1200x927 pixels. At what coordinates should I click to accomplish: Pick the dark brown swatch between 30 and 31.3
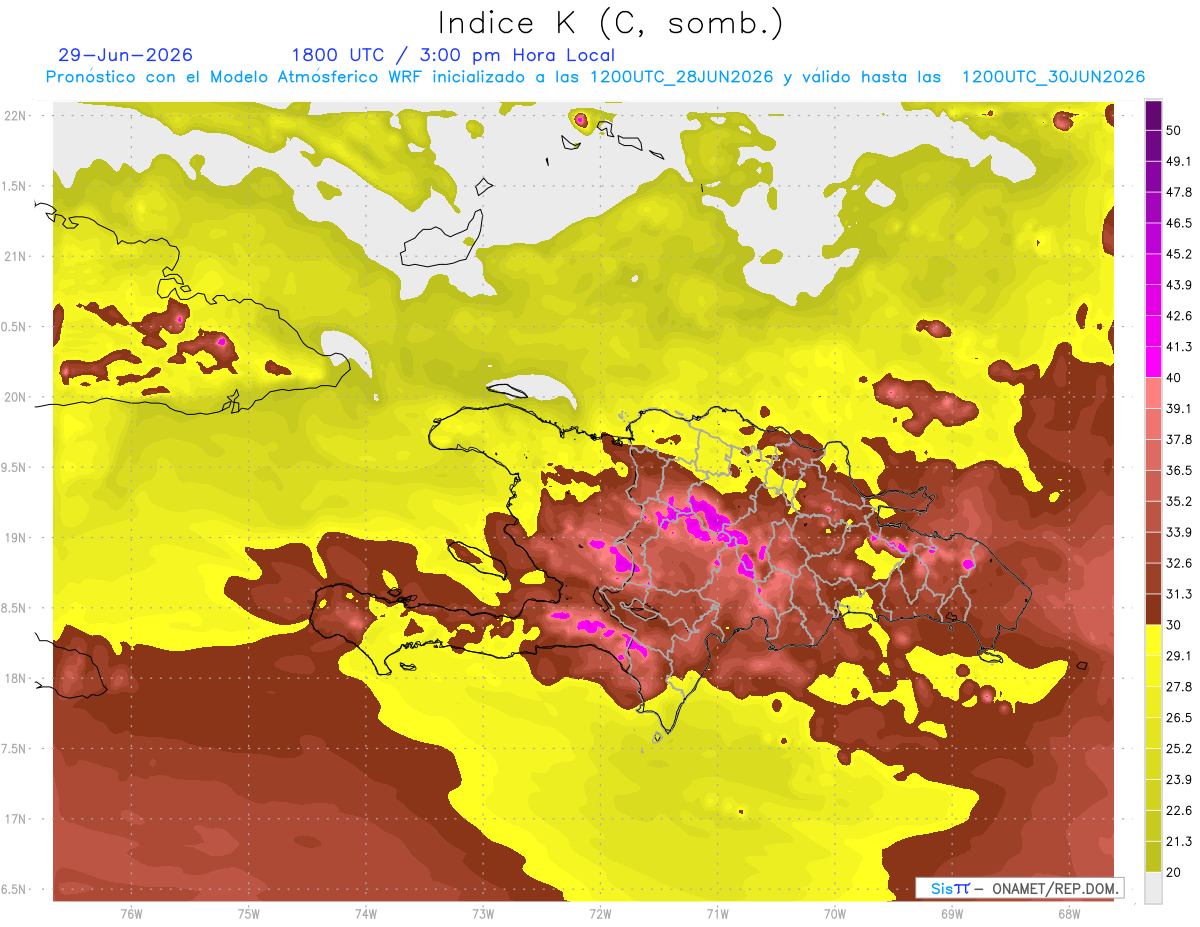(1153, 610)
